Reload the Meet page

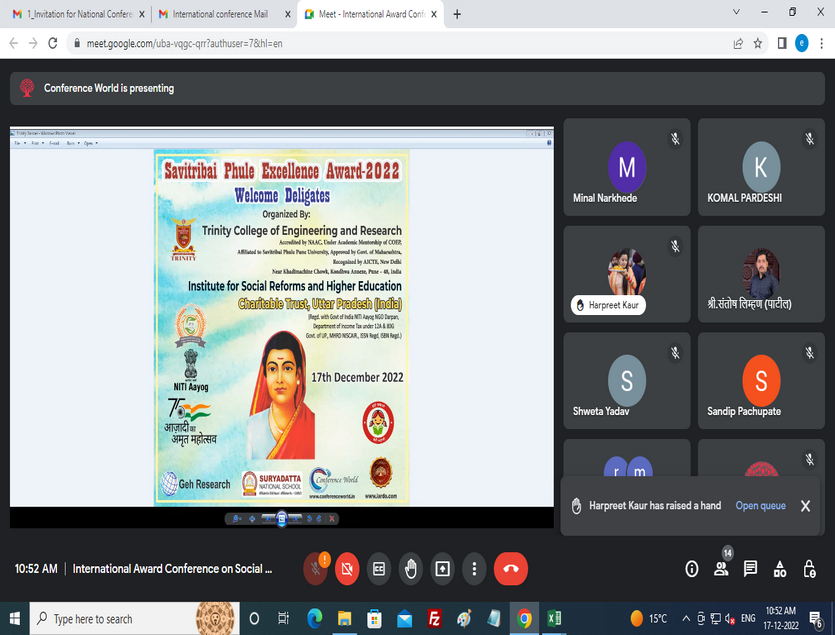(53, 43)
